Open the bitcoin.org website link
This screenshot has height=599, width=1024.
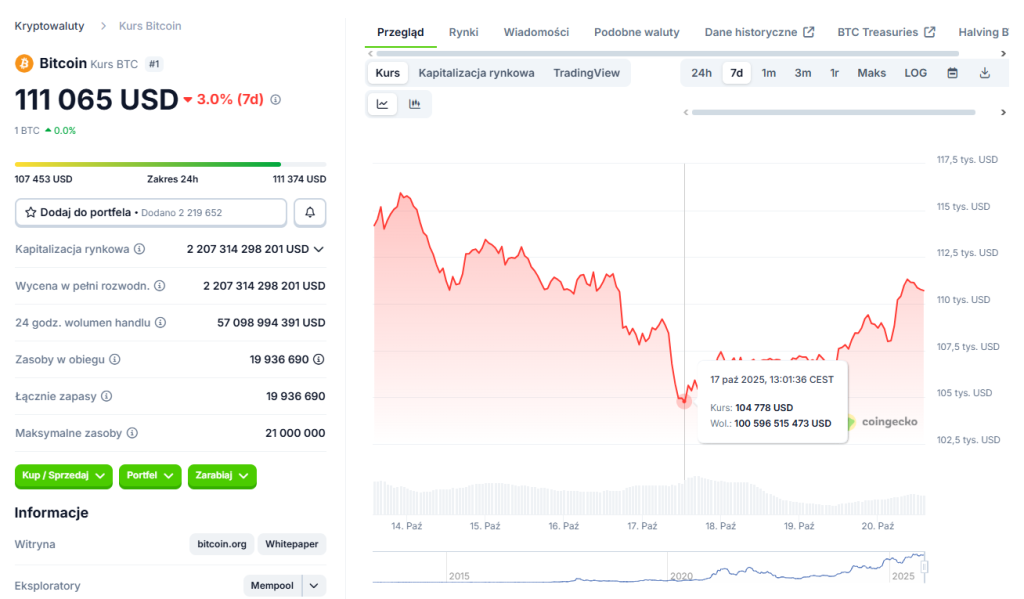tap(221, 544)
